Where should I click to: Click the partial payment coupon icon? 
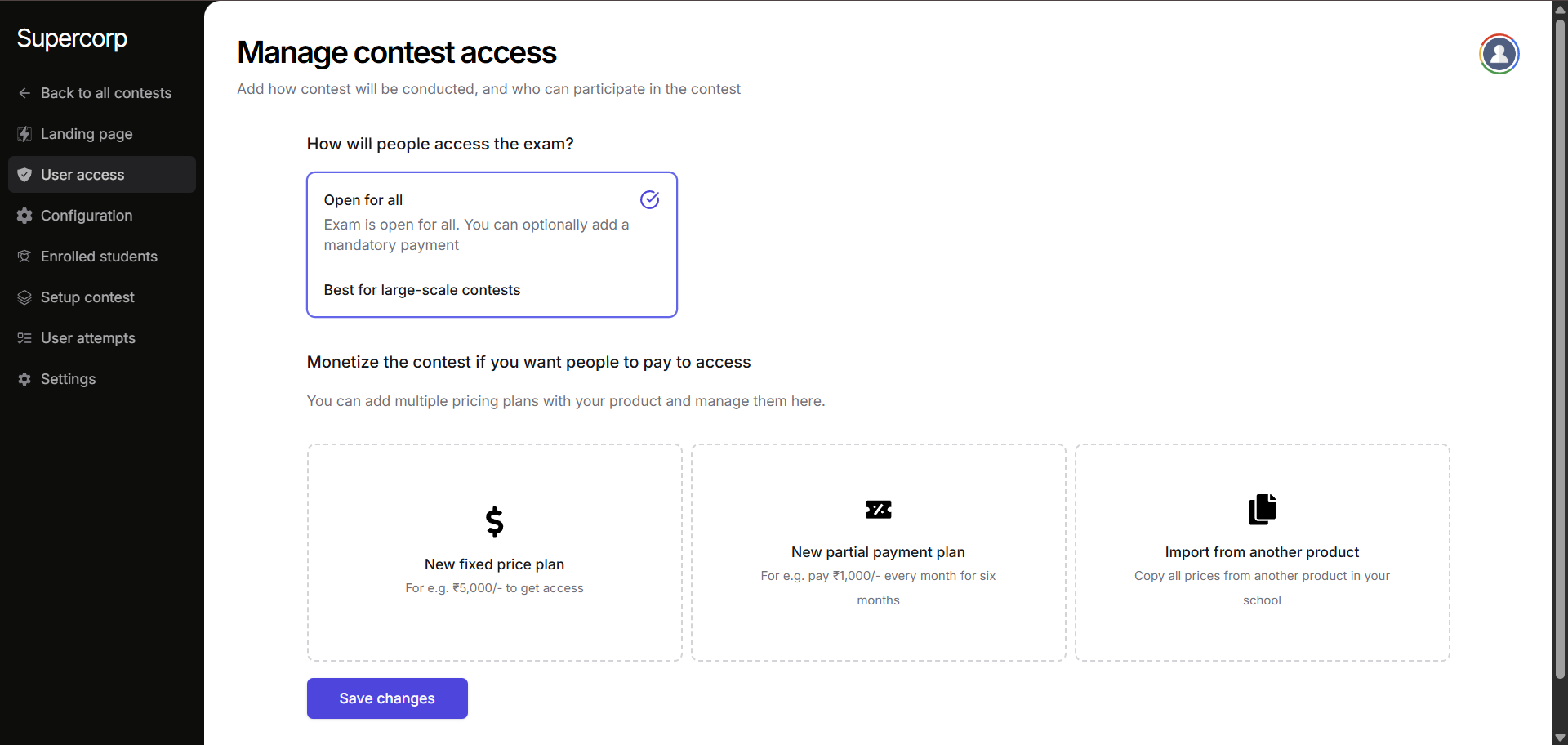pos(878,510)
